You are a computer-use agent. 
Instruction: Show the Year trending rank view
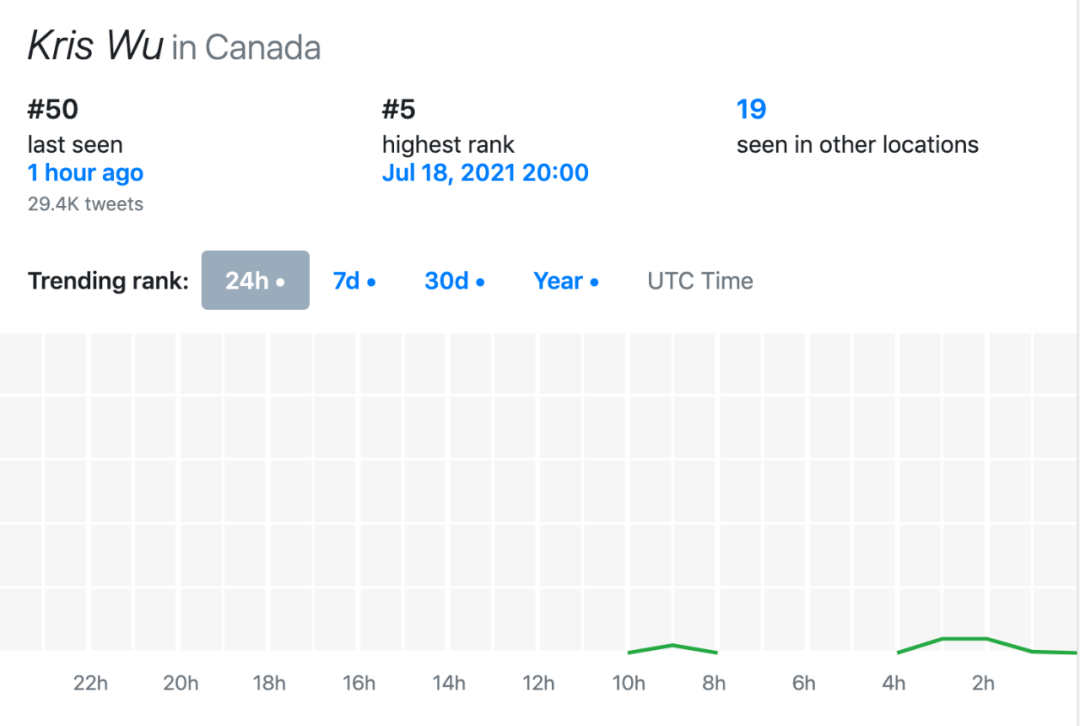(566, 281)
